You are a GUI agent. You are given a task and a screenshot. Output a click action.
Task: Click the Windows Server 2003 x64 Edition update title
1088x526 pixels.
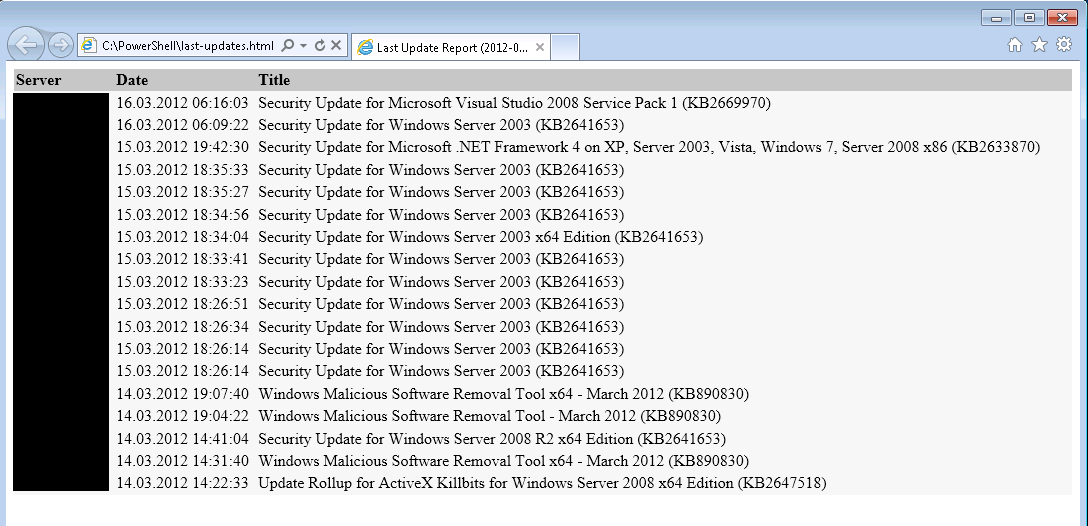(481, 237)
